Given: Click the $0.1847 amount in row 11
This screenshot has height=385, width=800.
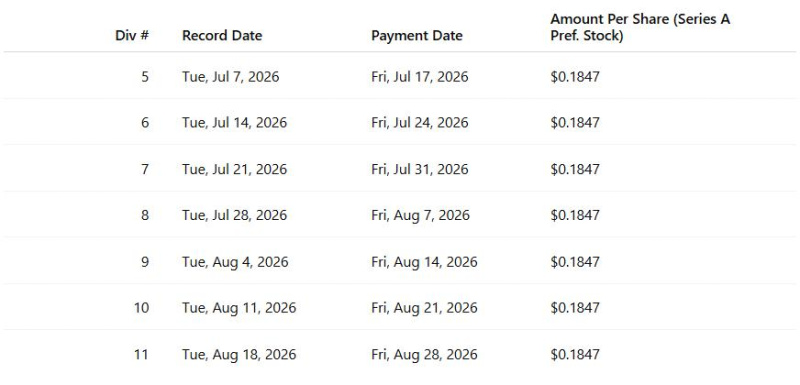Looking at the screenshot, I should pyautogui.click(x=575, y=354).
